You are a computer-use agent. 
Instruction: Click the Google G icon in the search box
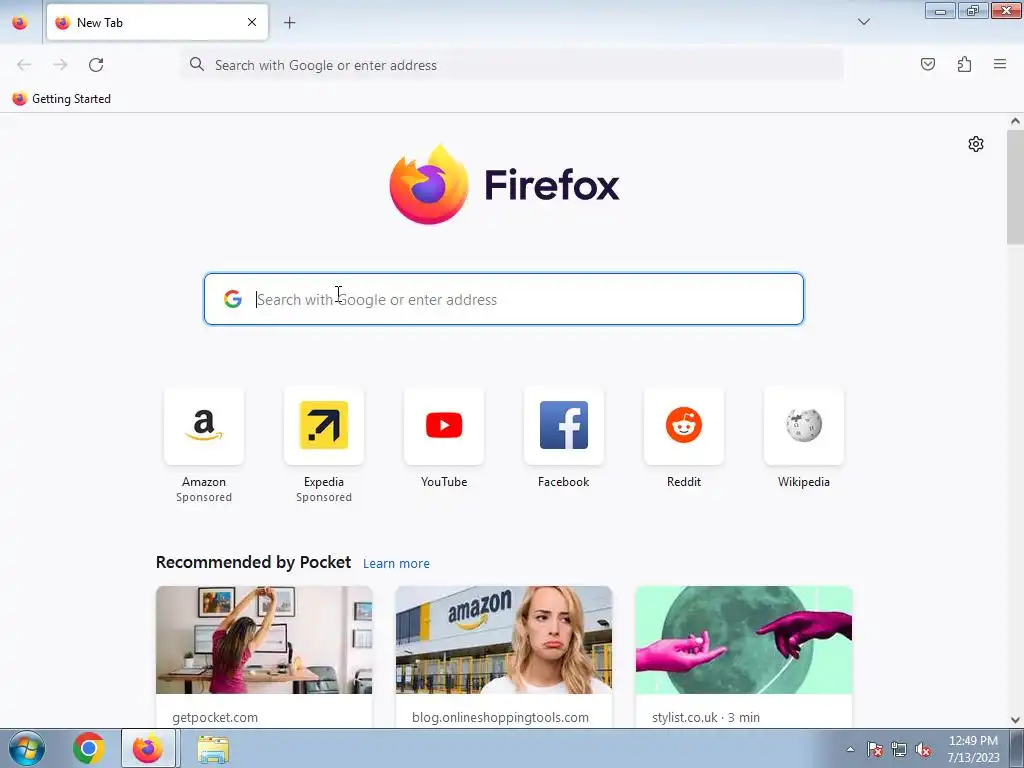pyautogui.click(x=232, y=299)
